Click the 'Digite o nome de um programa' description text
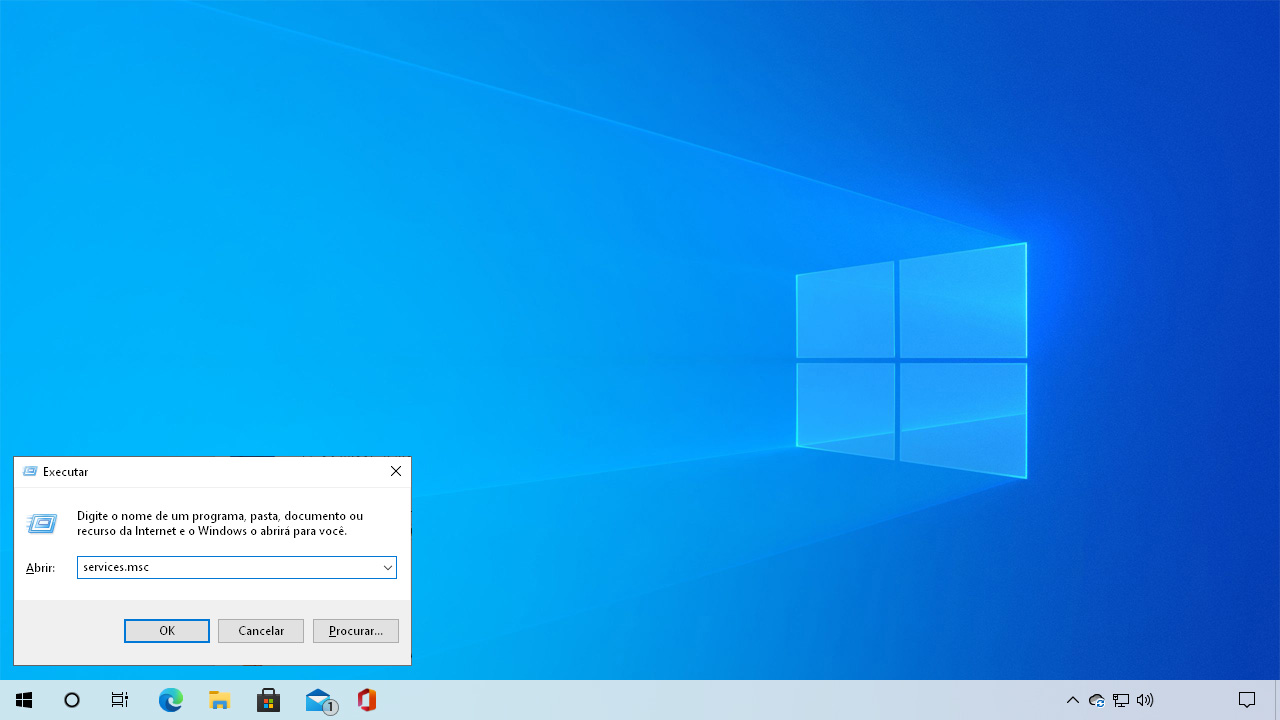This screenshot has width=1280, height=720. tap(220, 523)
